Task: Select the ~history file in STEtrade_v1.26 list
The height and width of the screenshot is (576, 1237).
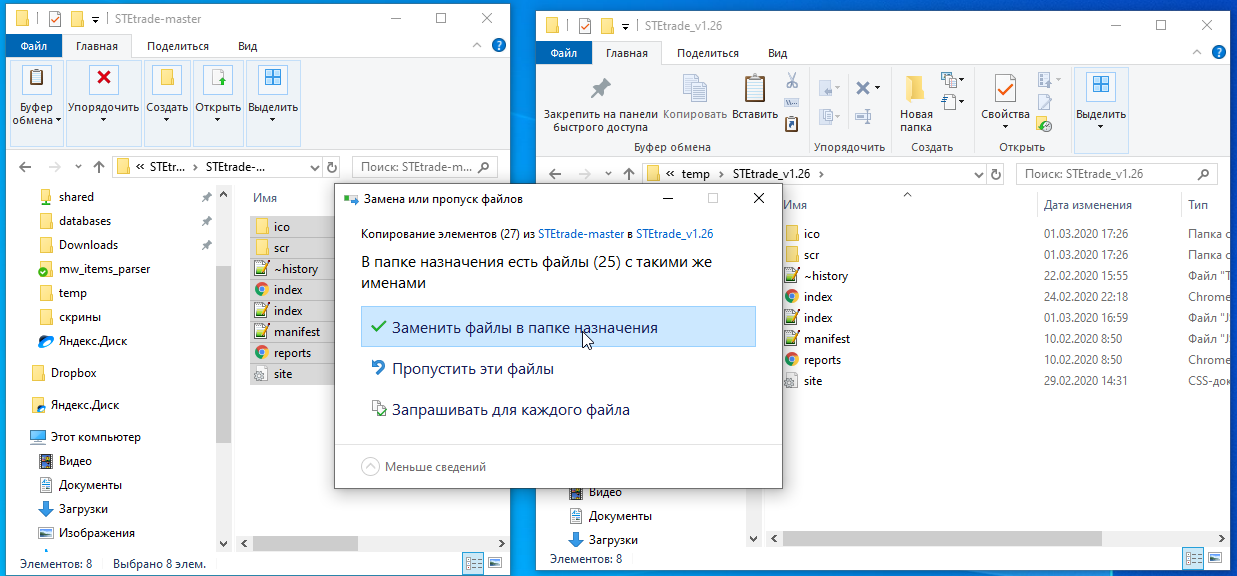Action: 826,276
